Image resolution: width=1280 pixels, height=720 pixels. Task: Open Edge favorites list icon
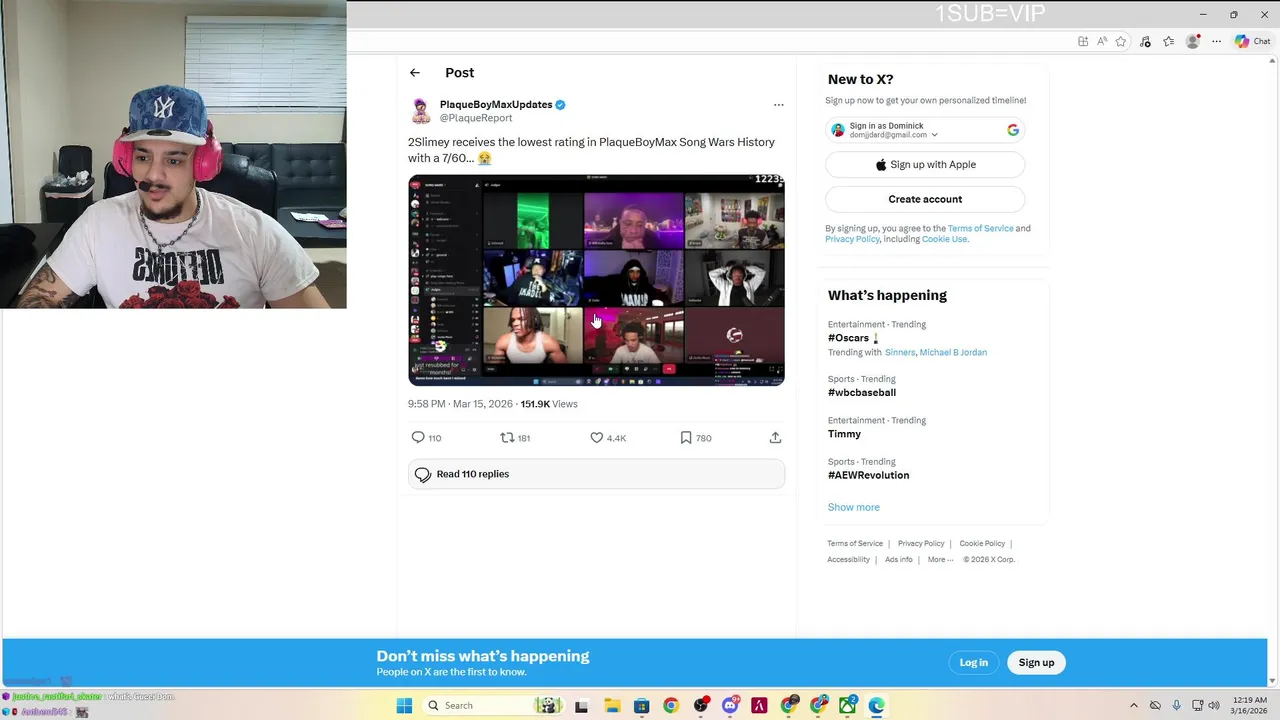pyautogui.click(x=1168, y=41)
